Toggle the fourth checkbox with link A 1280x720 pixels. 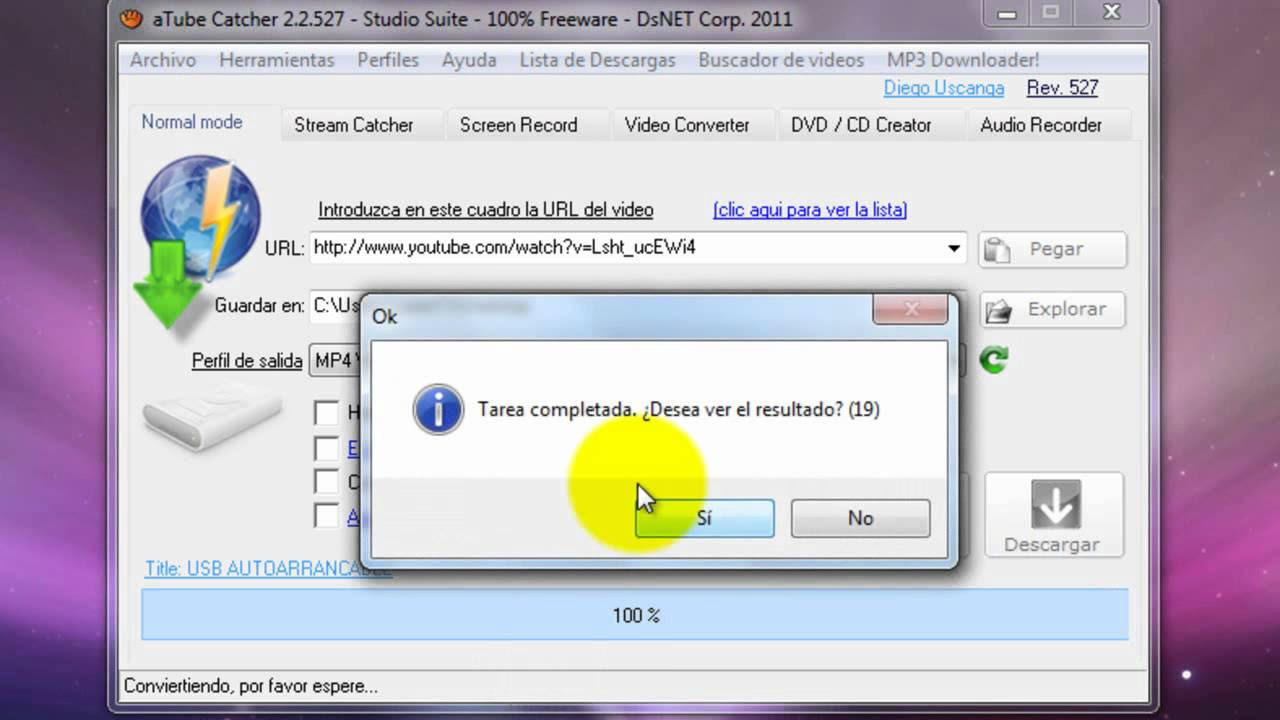pyautogui.click(x=326, y=515)
